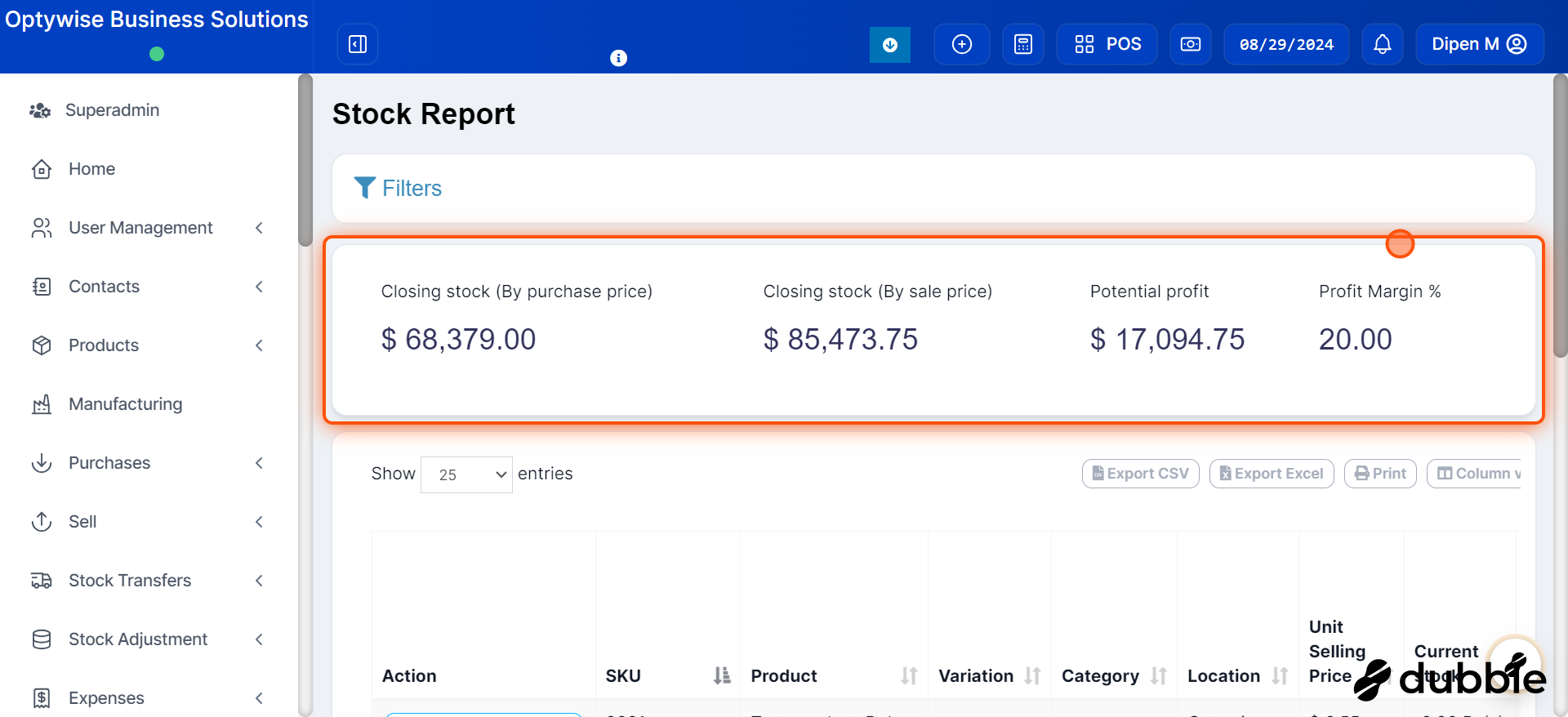Click the Optywise Business Solutions title
This screenshot has height=717, width=1568.
pyautogui.click(x=157, y=20)
